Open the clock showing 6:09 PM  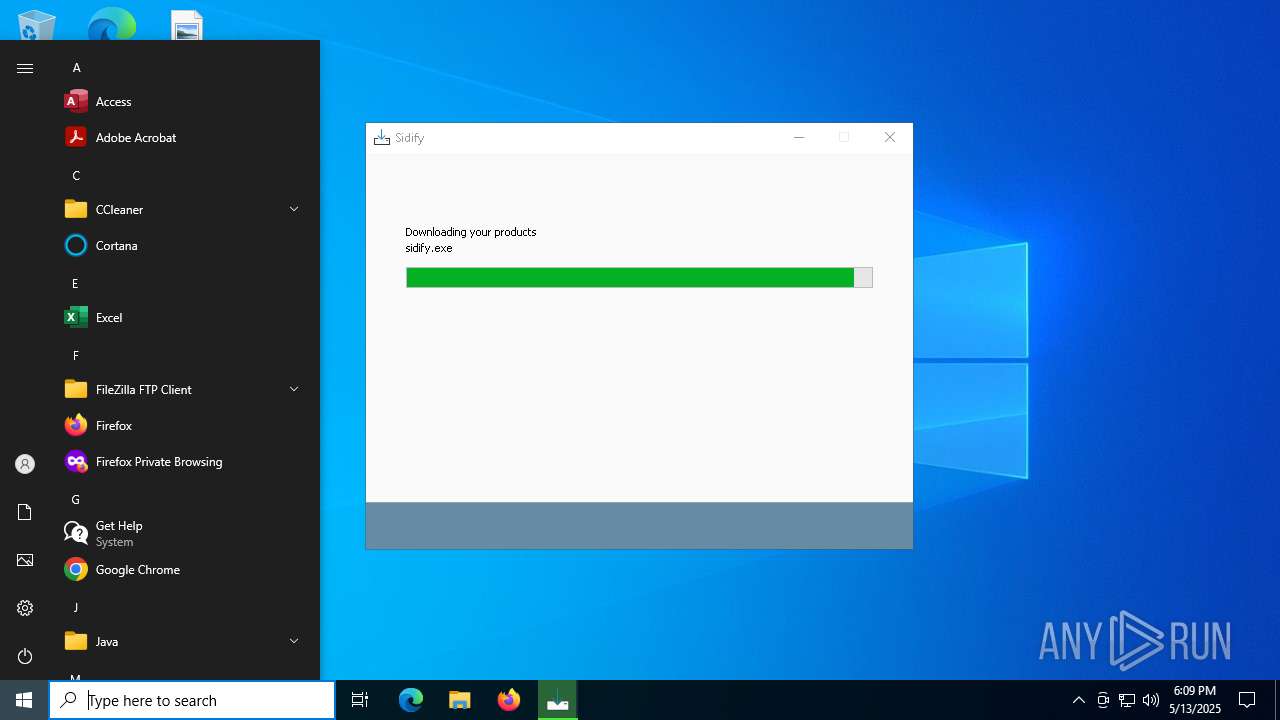[x=1195, y=700]
